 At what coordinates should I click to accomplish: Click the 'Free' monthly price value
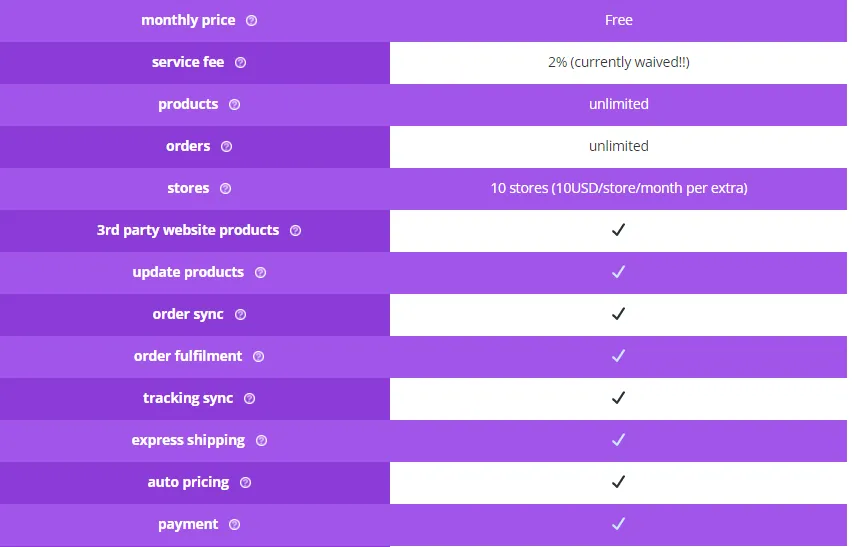619,20
